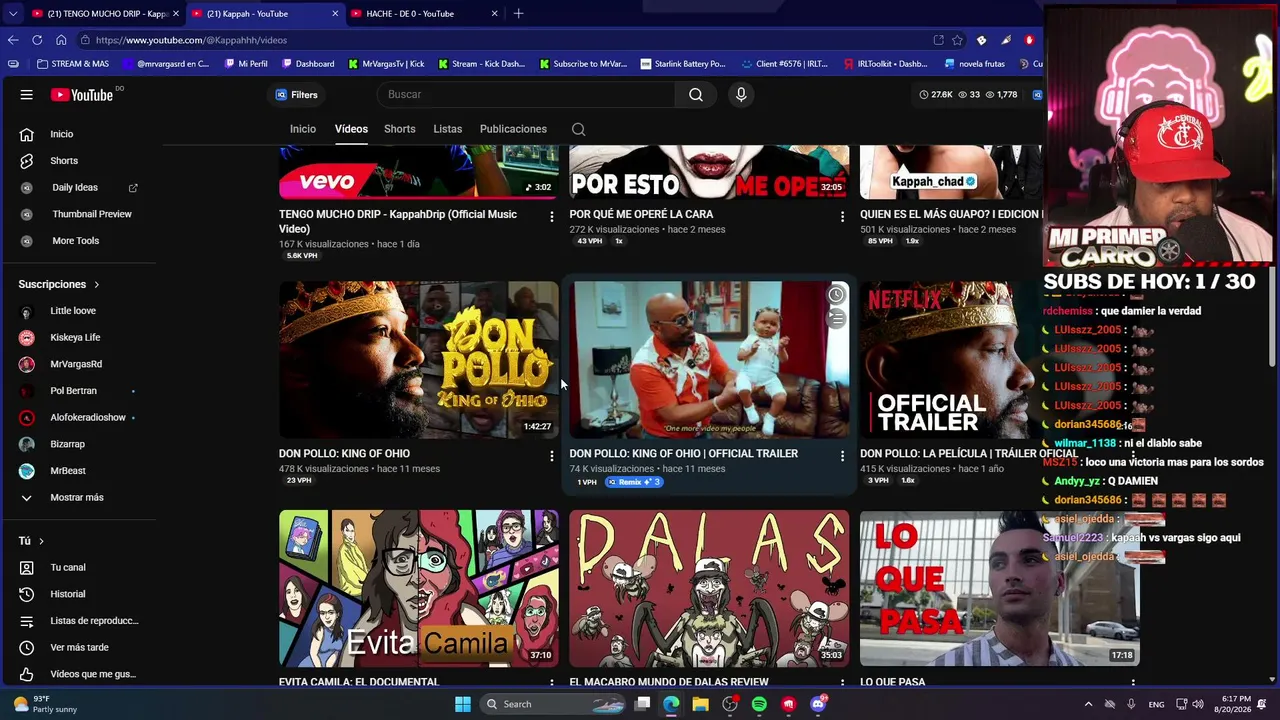
Task: Open the tab list dropdown arrow
Action: click(13, 14)
